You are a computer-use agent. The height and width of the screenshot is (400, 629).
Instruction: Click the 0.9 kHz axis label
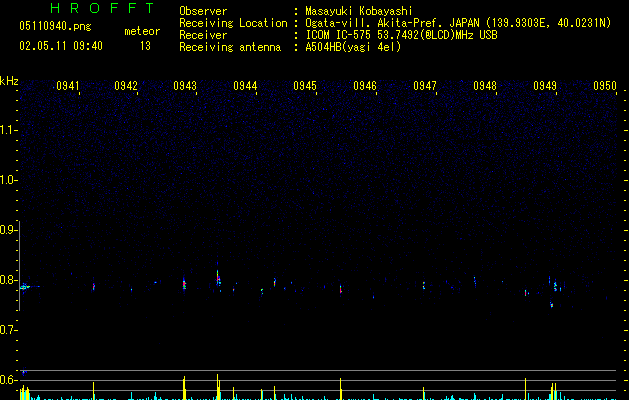tap(8, 230)
